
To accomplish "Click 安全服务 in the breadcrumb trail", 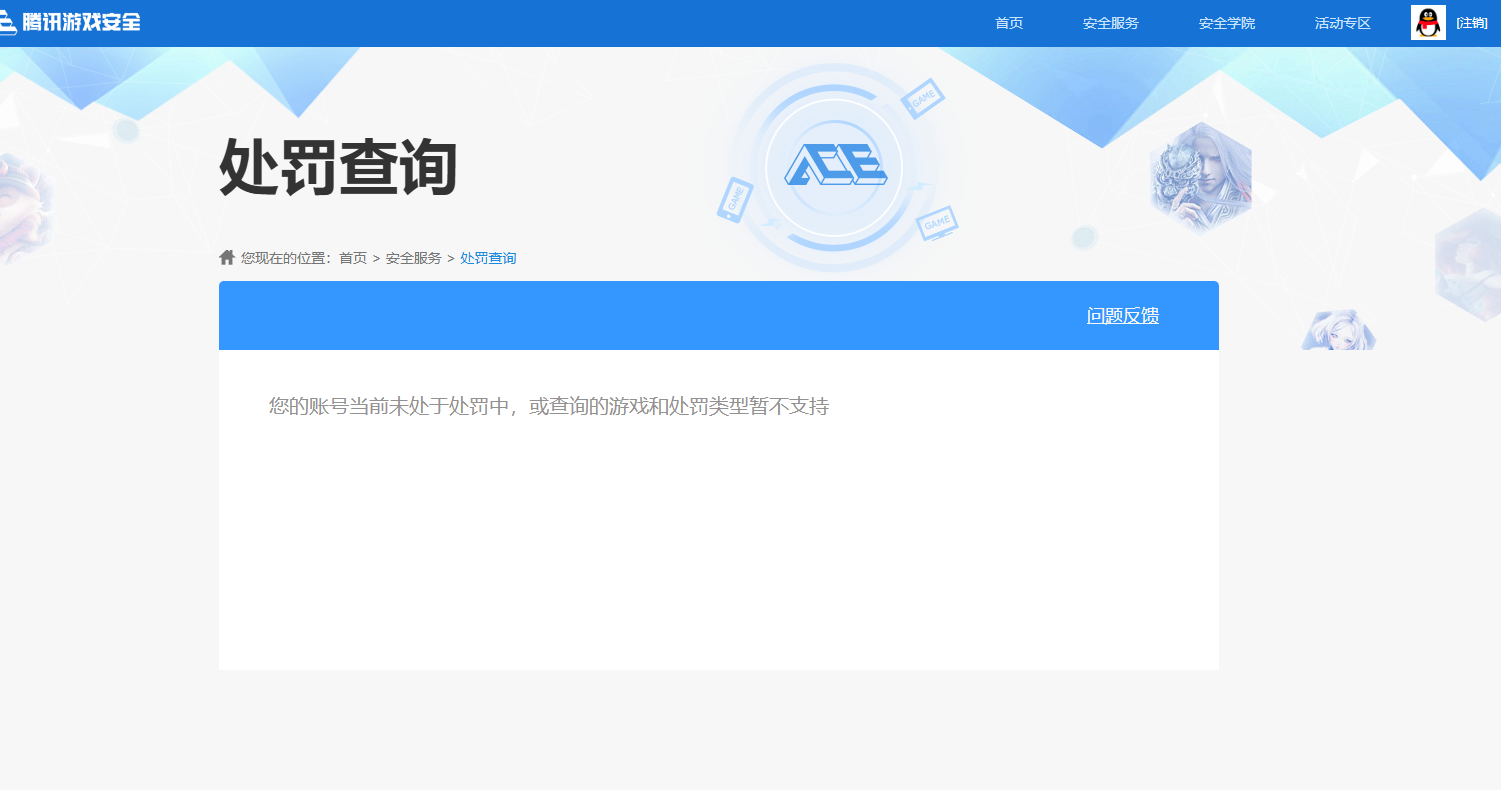I will (413, 257).
